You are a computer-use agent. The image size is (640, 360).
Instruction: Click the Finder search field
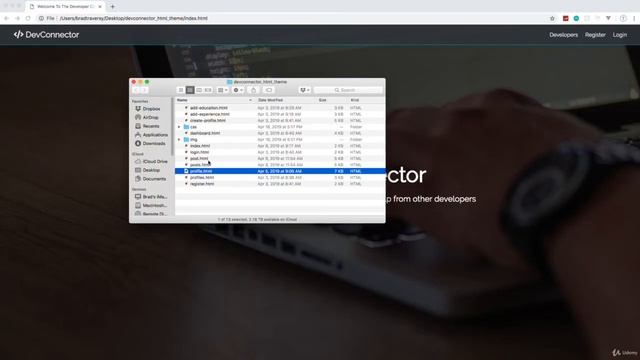(348, 90)
